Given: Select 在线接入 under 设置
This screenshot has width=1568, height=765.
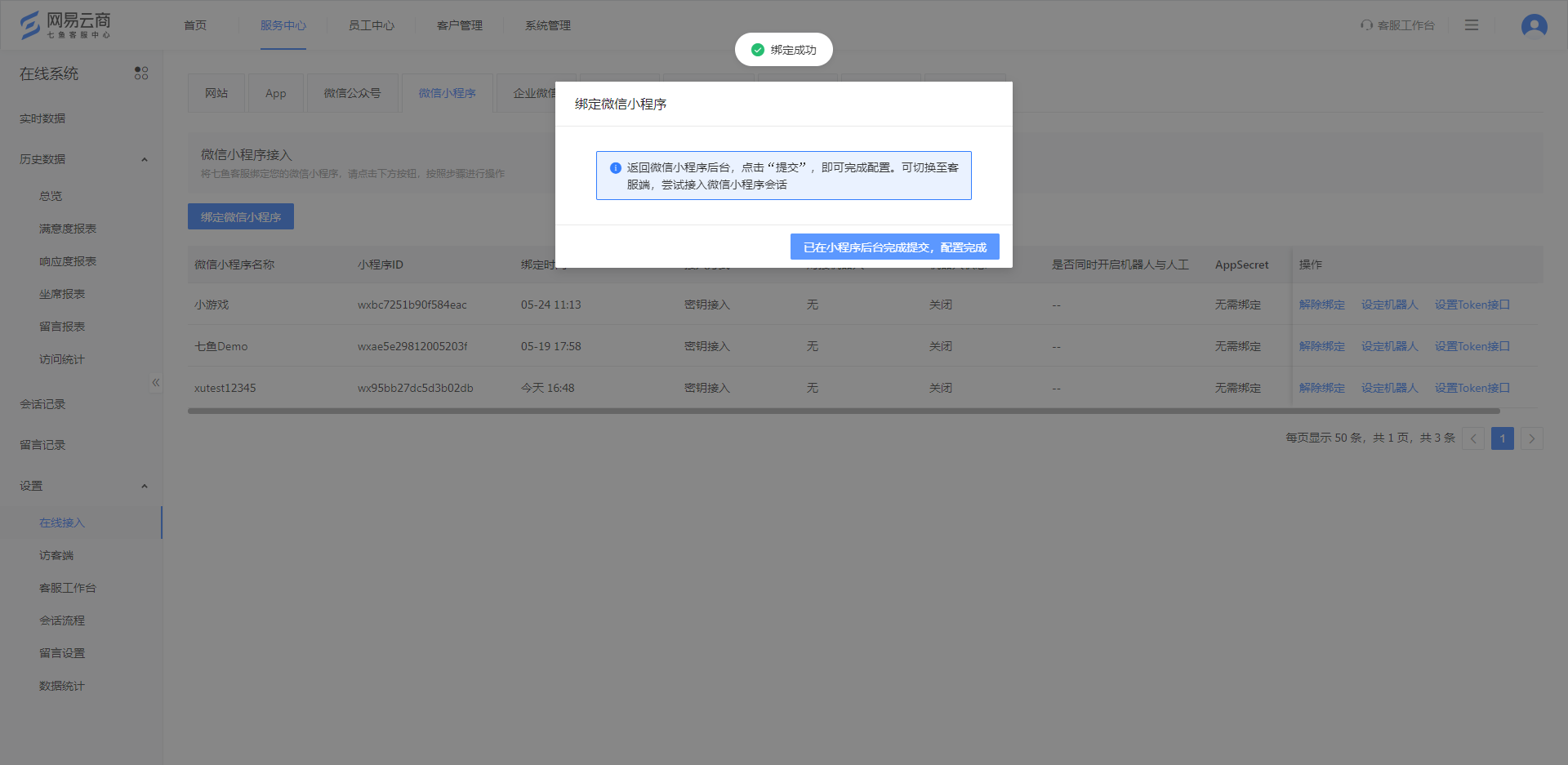Looking at the screenshot, I should 62,523.
